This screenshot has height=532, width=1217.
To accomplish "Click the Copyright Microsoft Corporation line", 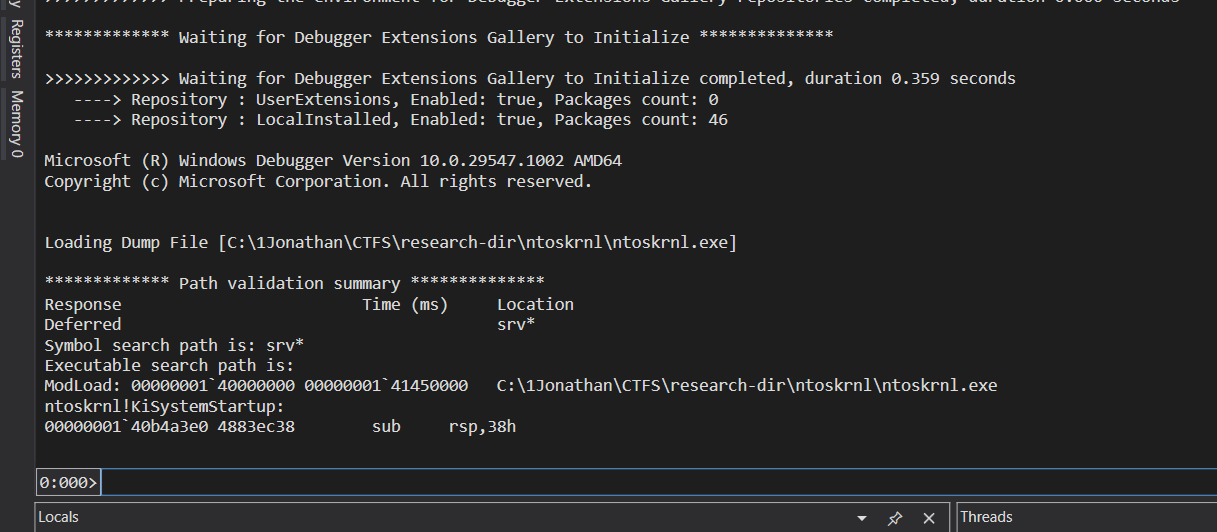I will pyautogui.click(x=318, y=181).
